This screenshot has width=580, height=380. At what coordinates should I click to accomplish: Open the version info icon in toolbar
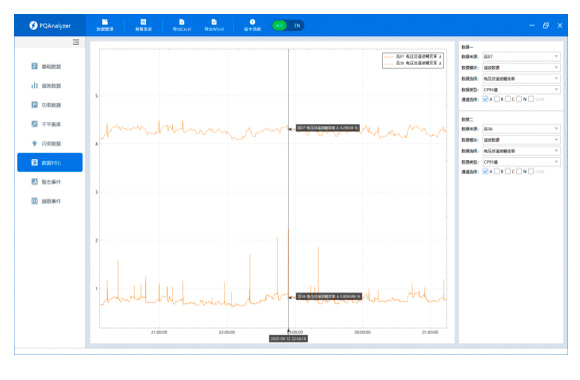[252, 25]
